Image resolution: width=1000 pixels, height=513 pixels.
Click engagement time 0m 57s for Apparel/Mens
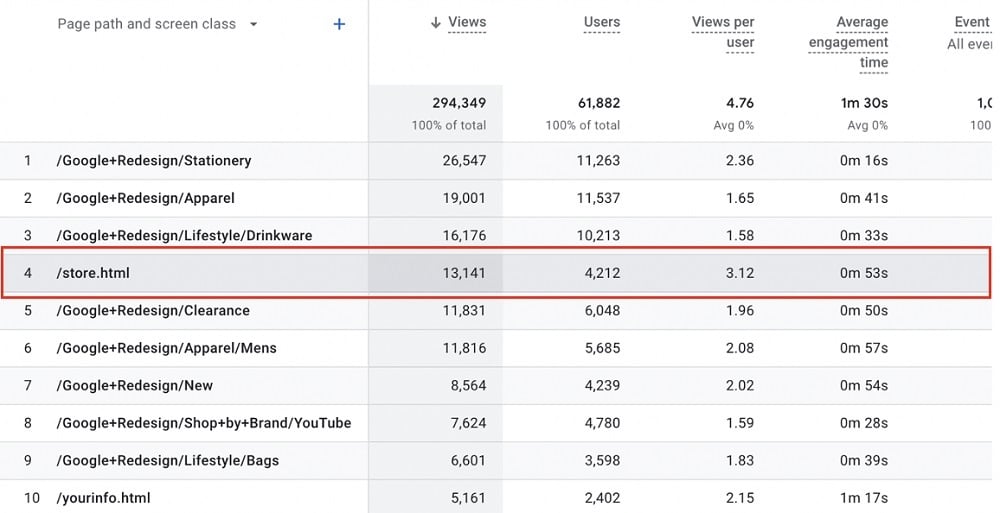click(x=864, y=348)
